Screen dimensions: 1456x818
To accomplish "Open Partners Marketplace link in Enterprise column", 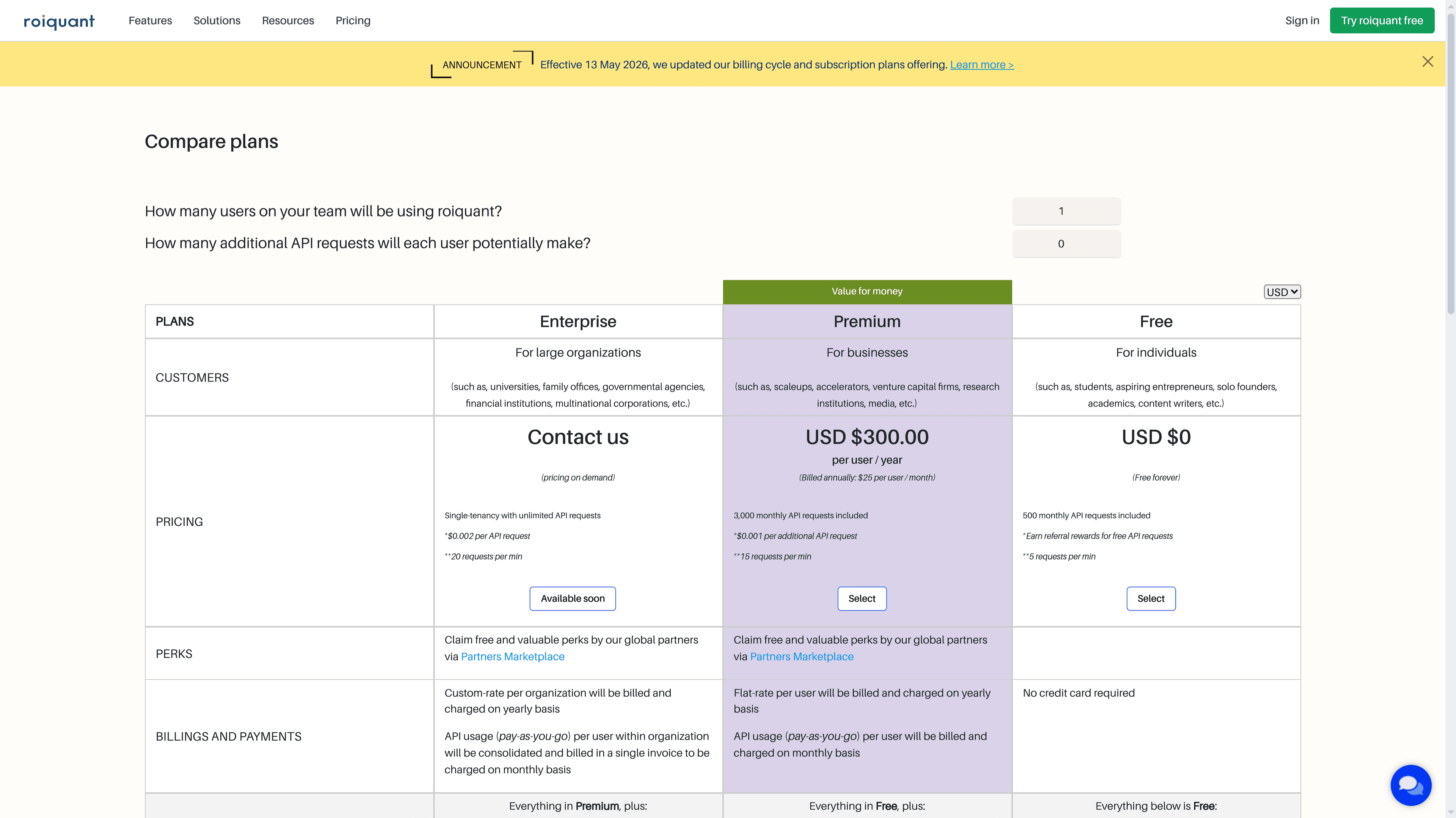I will [513, 656].
